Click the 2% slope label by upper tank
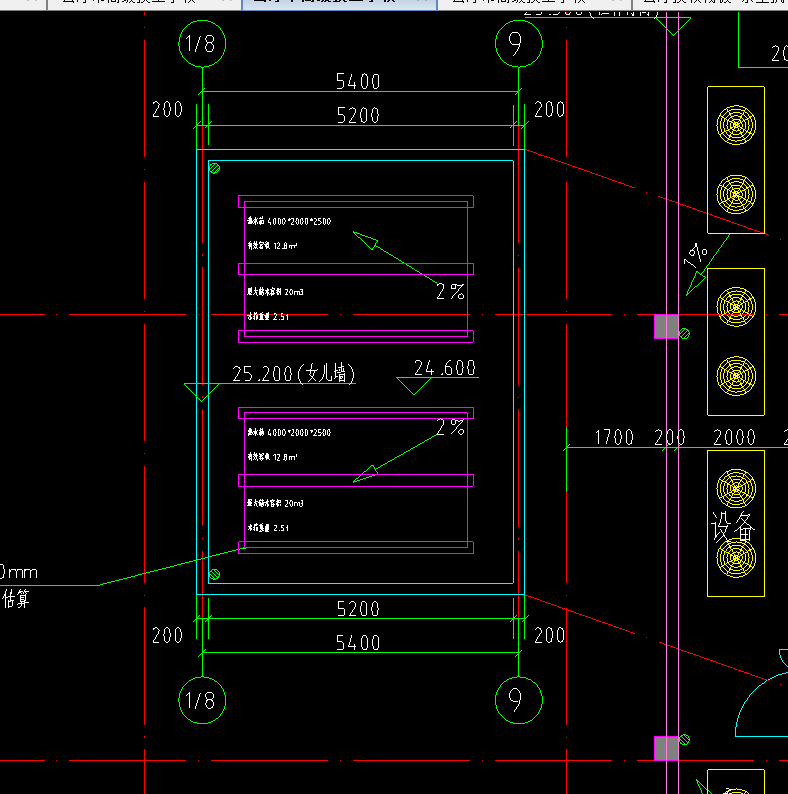 (x=450, y=292)
